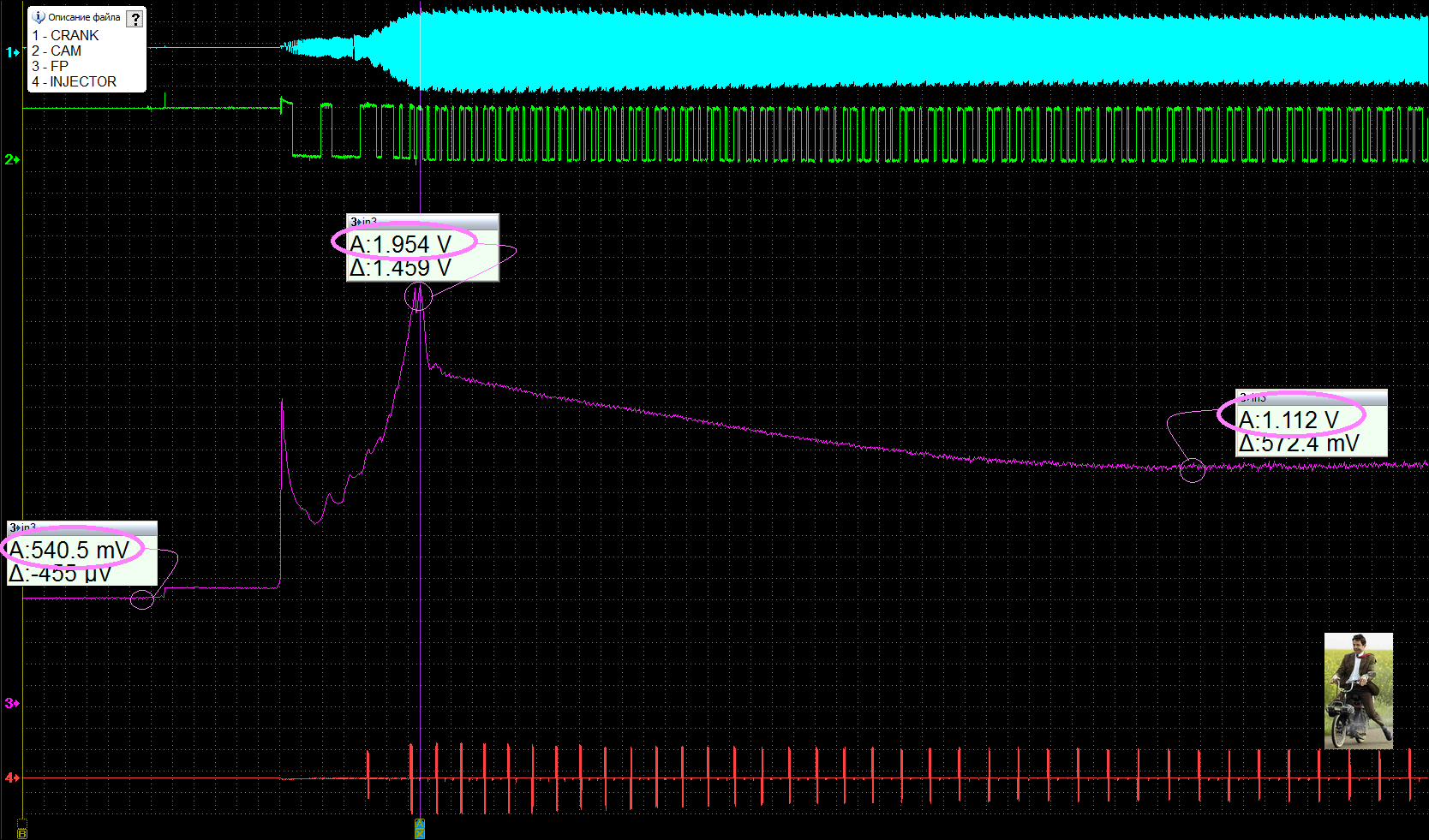Click the A:1.954 V measurement value
This screenshot has height=840, width=1429.
point(400,245)
